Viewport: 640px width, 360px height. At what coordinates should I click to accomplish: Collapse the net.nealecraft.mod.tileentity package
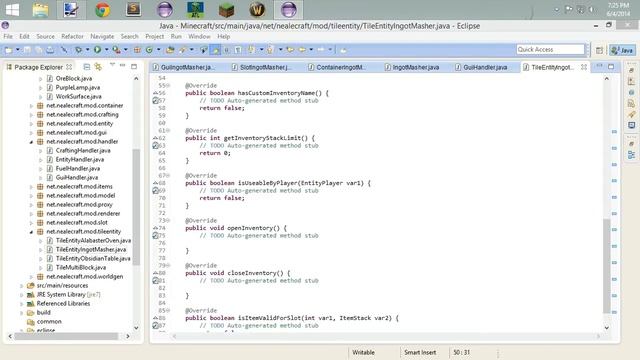tap(31, 231)
